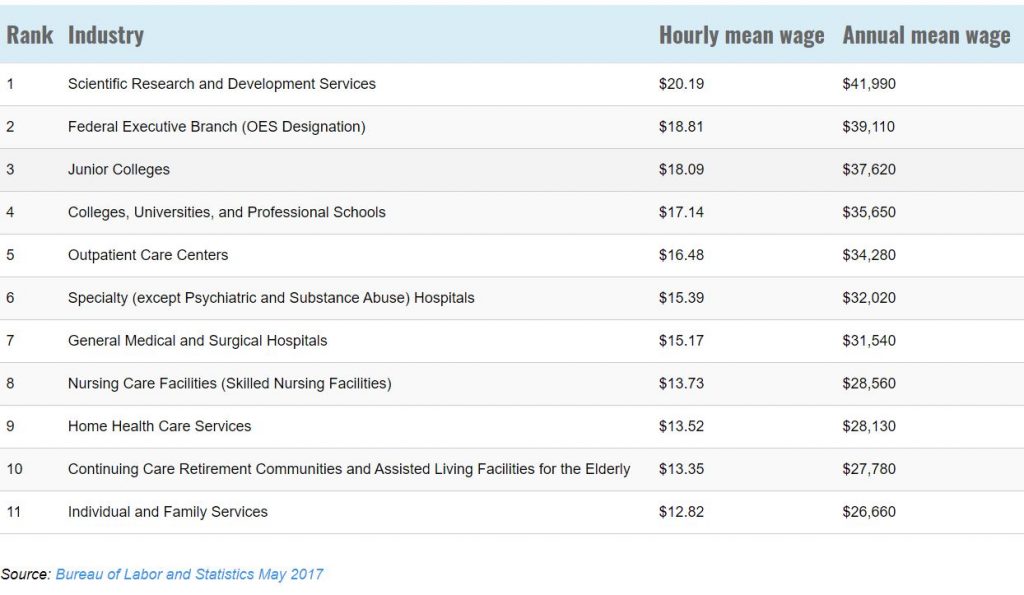Select the Individual and Family Services row
The height and width of the screenshot is (595, 1024).
[168, 512]
